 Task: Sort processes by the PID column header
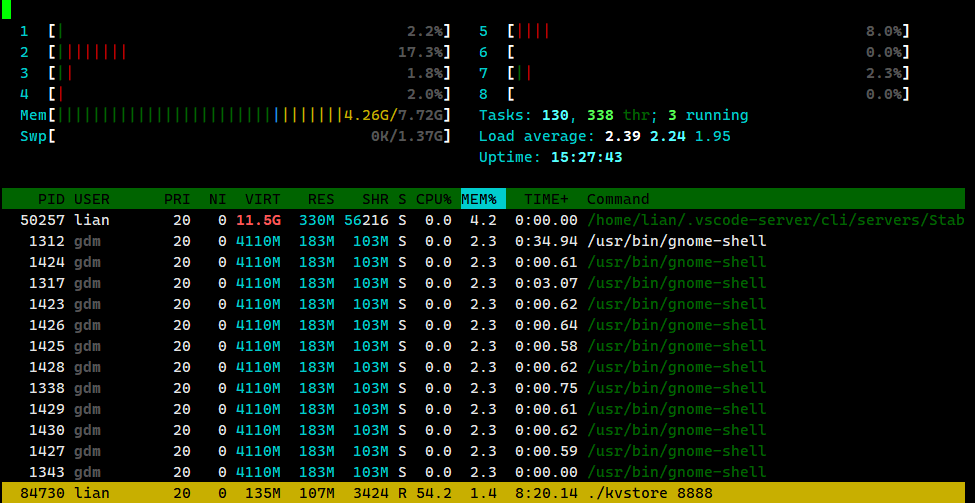click(51, 199)
